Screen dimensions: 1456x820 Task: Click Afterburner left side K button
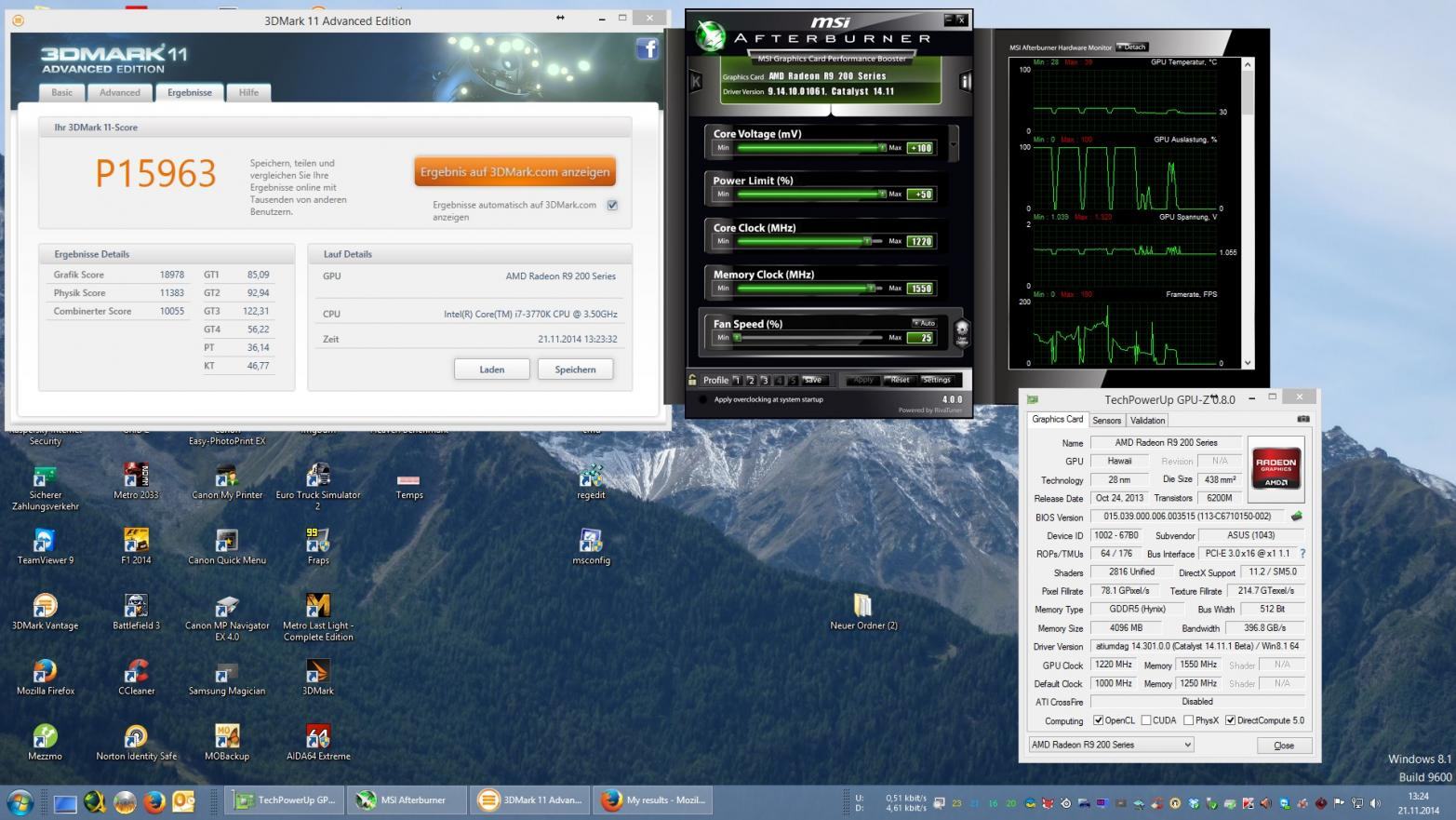[x=695, y=81]
